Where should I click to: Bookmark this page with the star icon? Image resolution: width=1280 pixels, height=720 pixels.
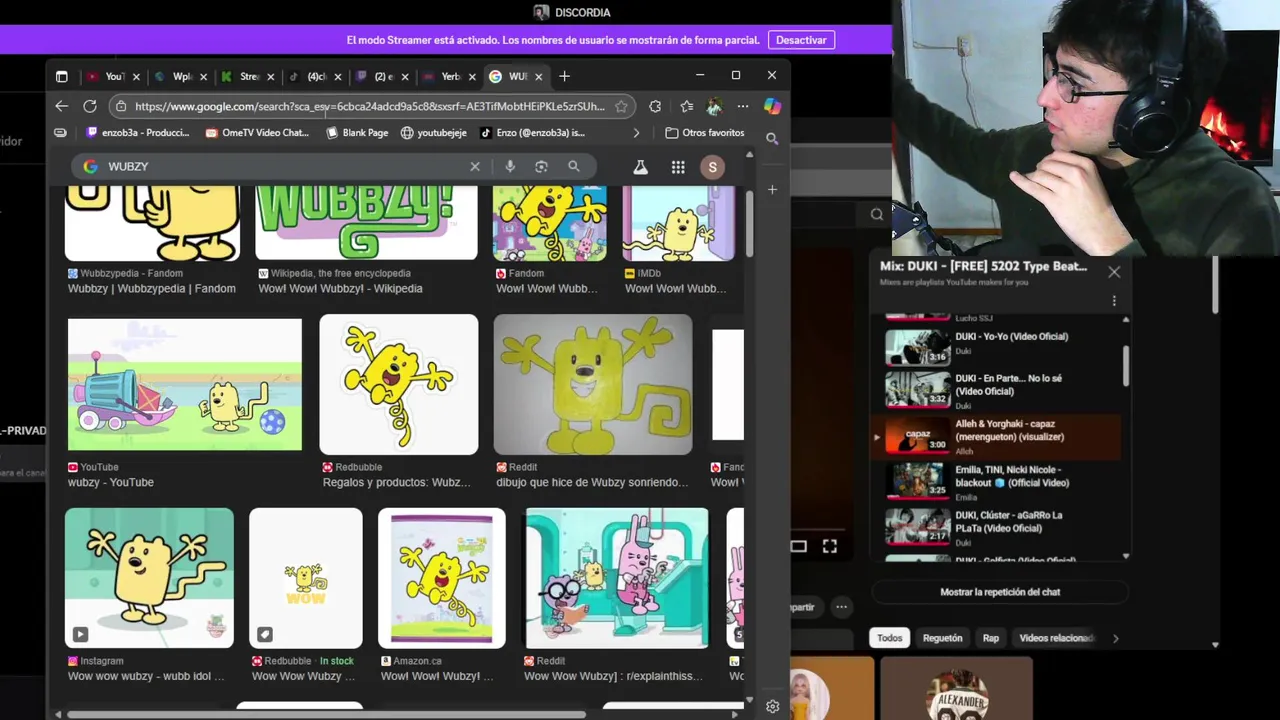click(x=621, y=106)
